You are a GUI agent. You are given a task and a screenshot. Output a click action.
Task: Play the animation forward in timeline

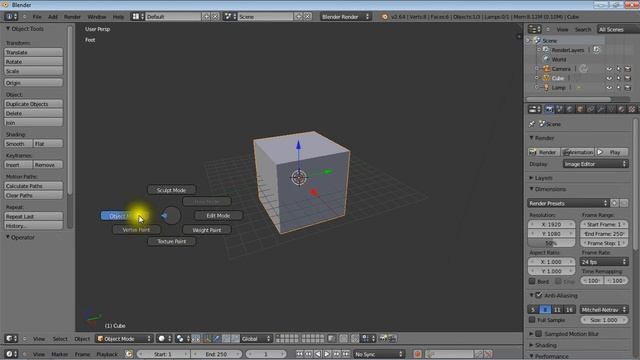coord(327,354)
